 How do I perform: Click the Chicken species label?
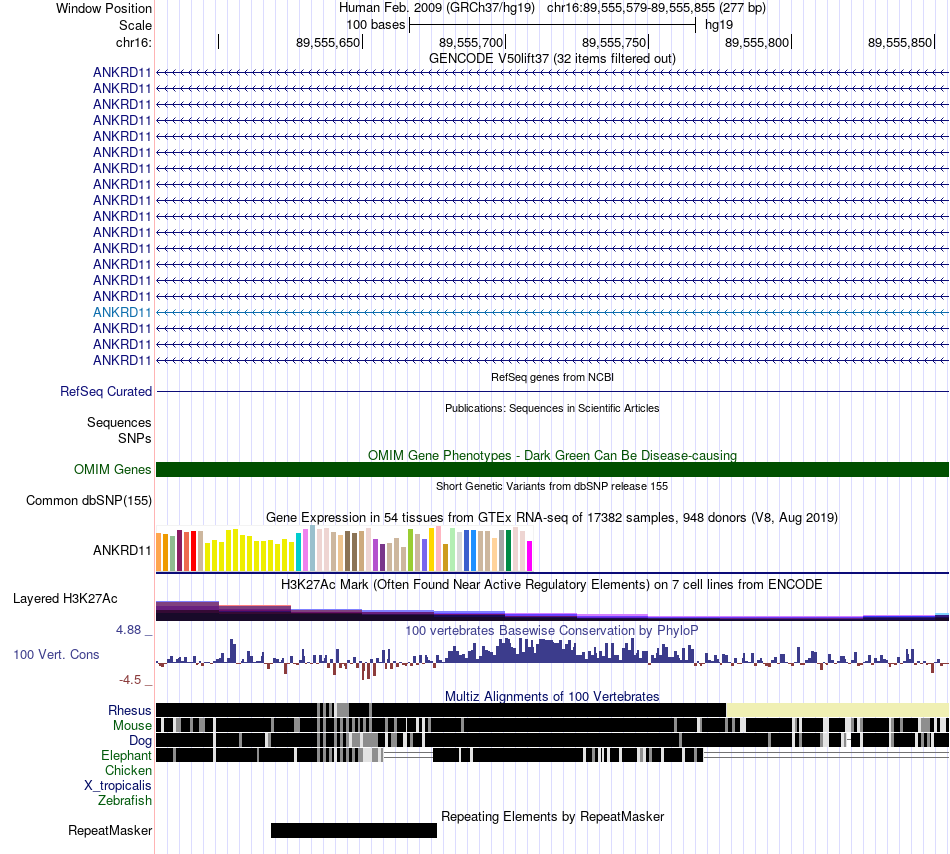pos(128,771)
